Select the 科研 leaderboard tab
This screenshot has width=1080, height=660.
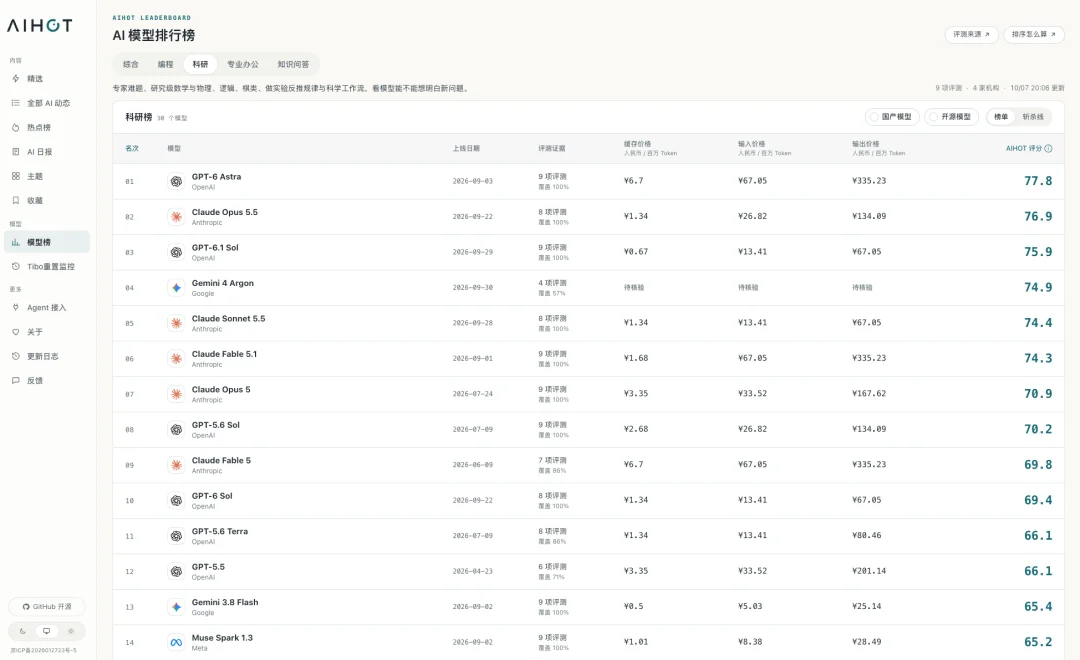point(200,64)
